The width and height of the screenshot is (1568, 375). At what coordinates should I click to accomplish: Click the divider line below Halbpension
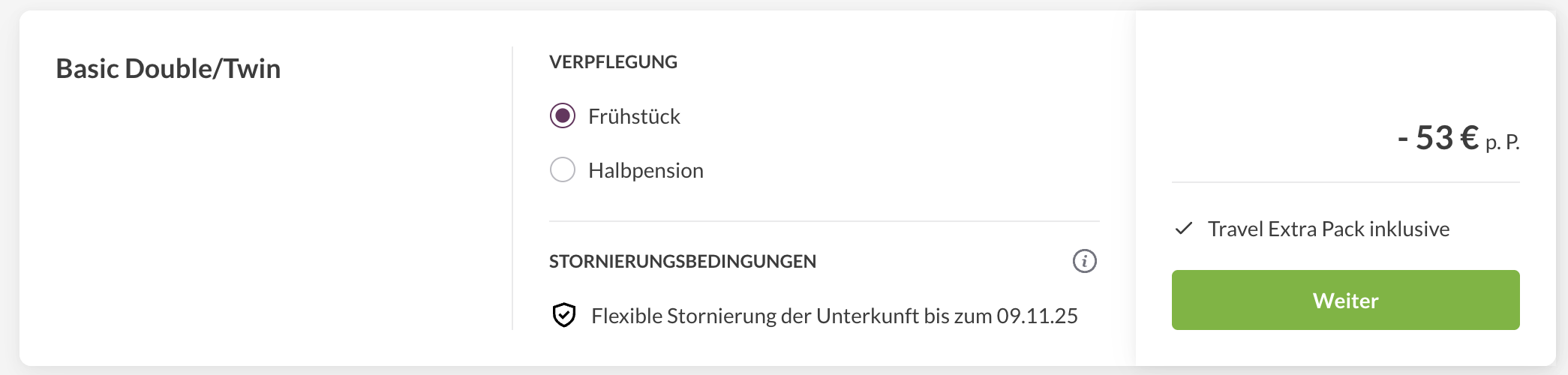coord(824,221)
